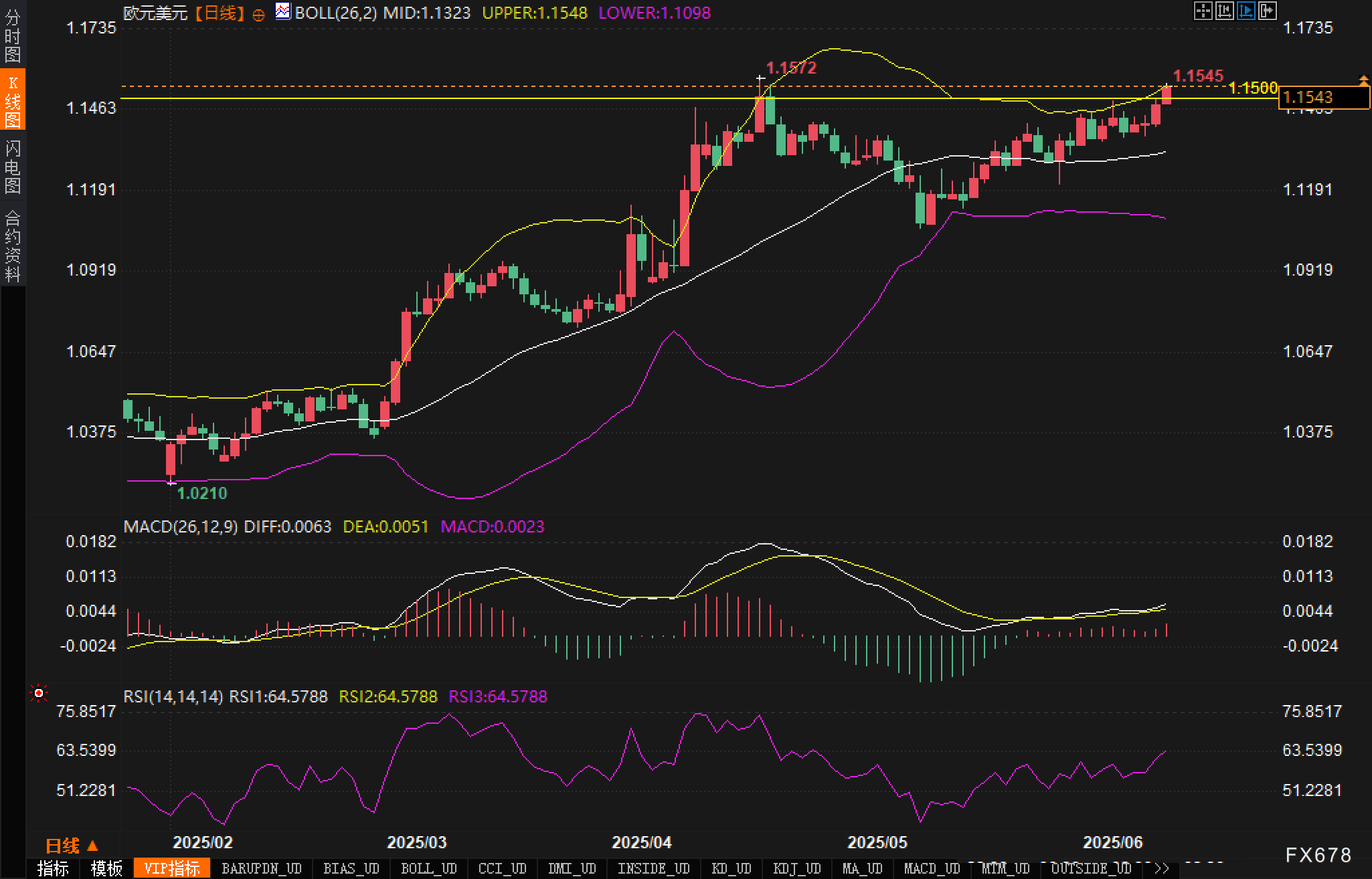The height and width of the screenshot is (879, 1372).
Task: Click the circular icon next to 日线 title
Action: tap(258, 15)
